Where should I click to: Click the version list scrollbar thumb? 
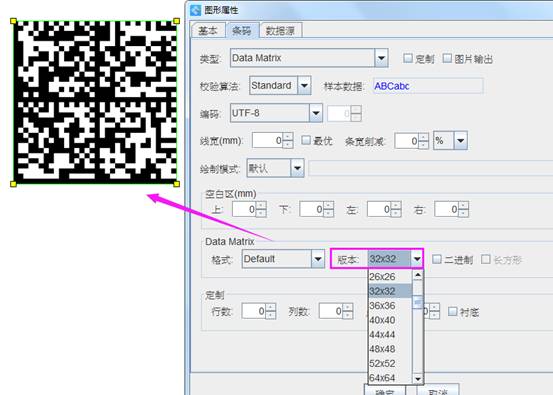click(418, 302)
